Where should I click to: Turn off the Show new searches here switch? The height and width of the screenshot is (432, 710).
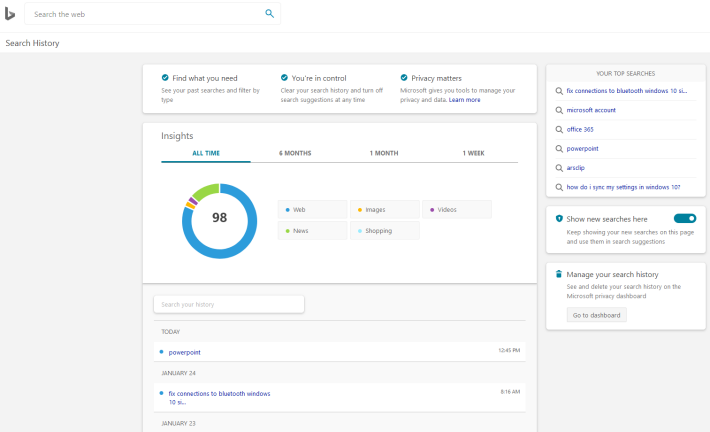[685, 218]
